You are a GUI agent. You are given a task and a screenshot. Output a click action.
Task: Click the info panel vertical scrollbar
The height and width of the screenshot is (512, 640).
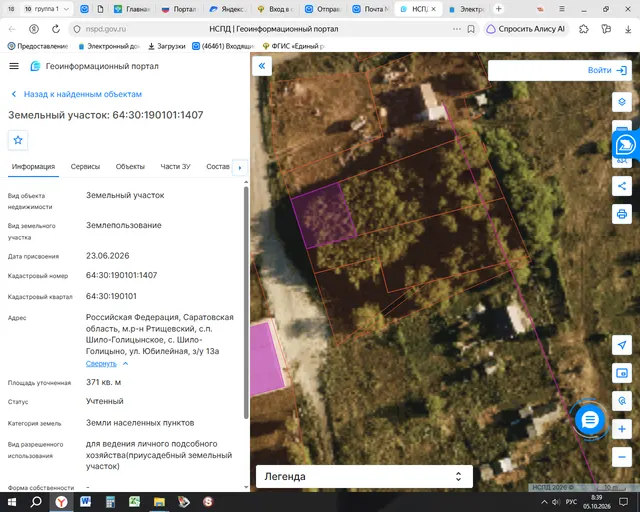246,302
